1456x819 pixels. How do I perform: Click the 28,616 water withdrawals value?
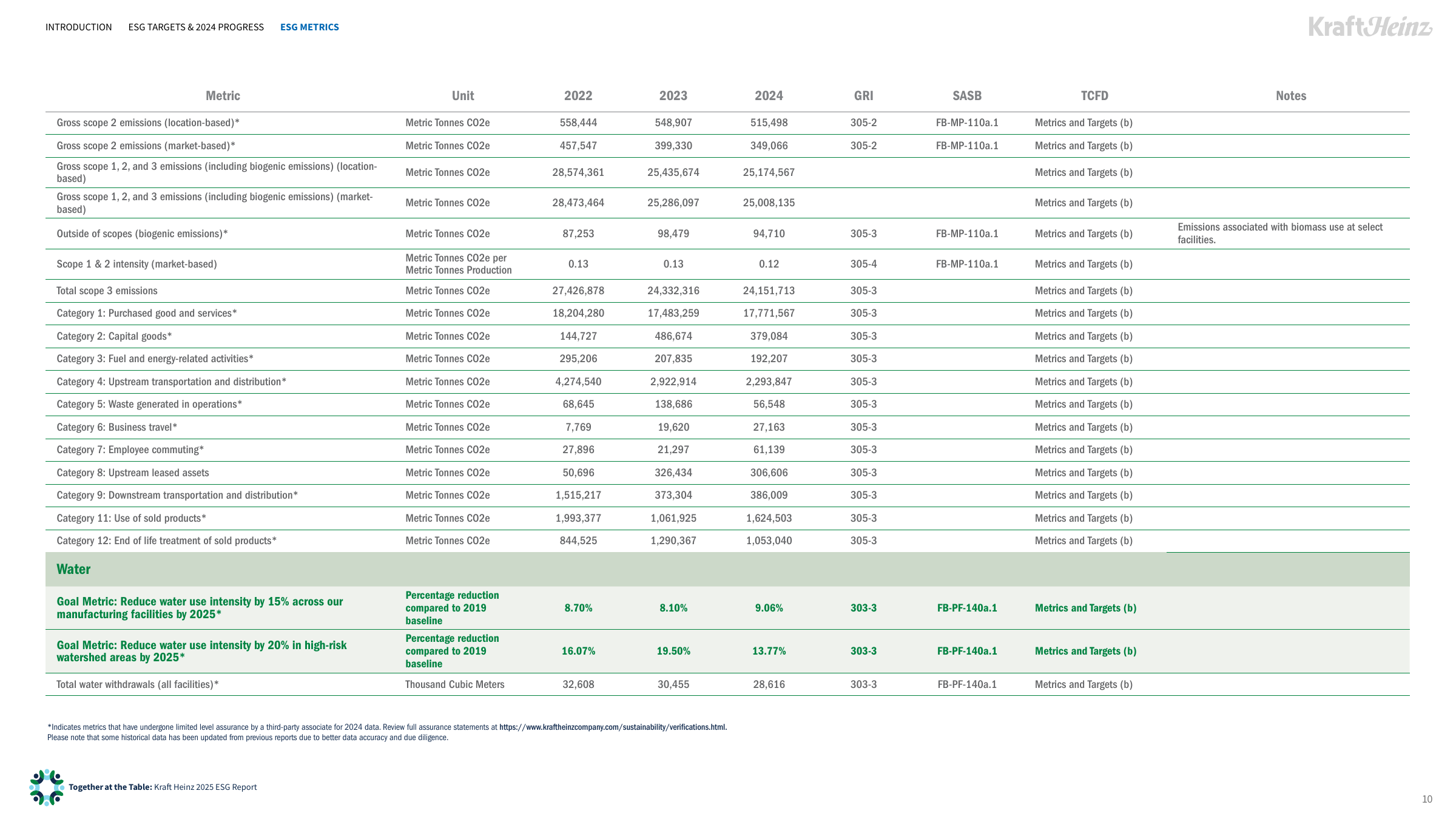[x=769, y=684]
